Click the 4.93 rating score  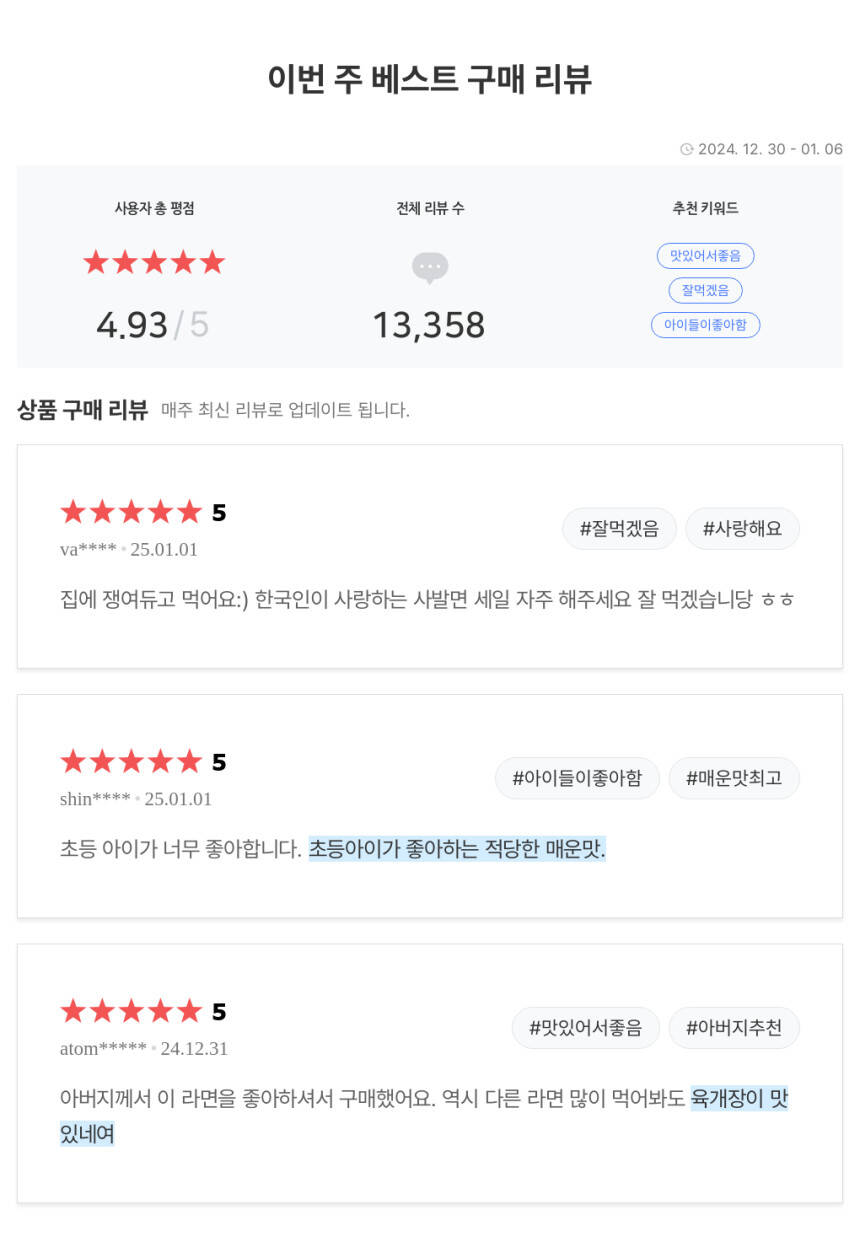pyautogui.click(x=132, y=325)
